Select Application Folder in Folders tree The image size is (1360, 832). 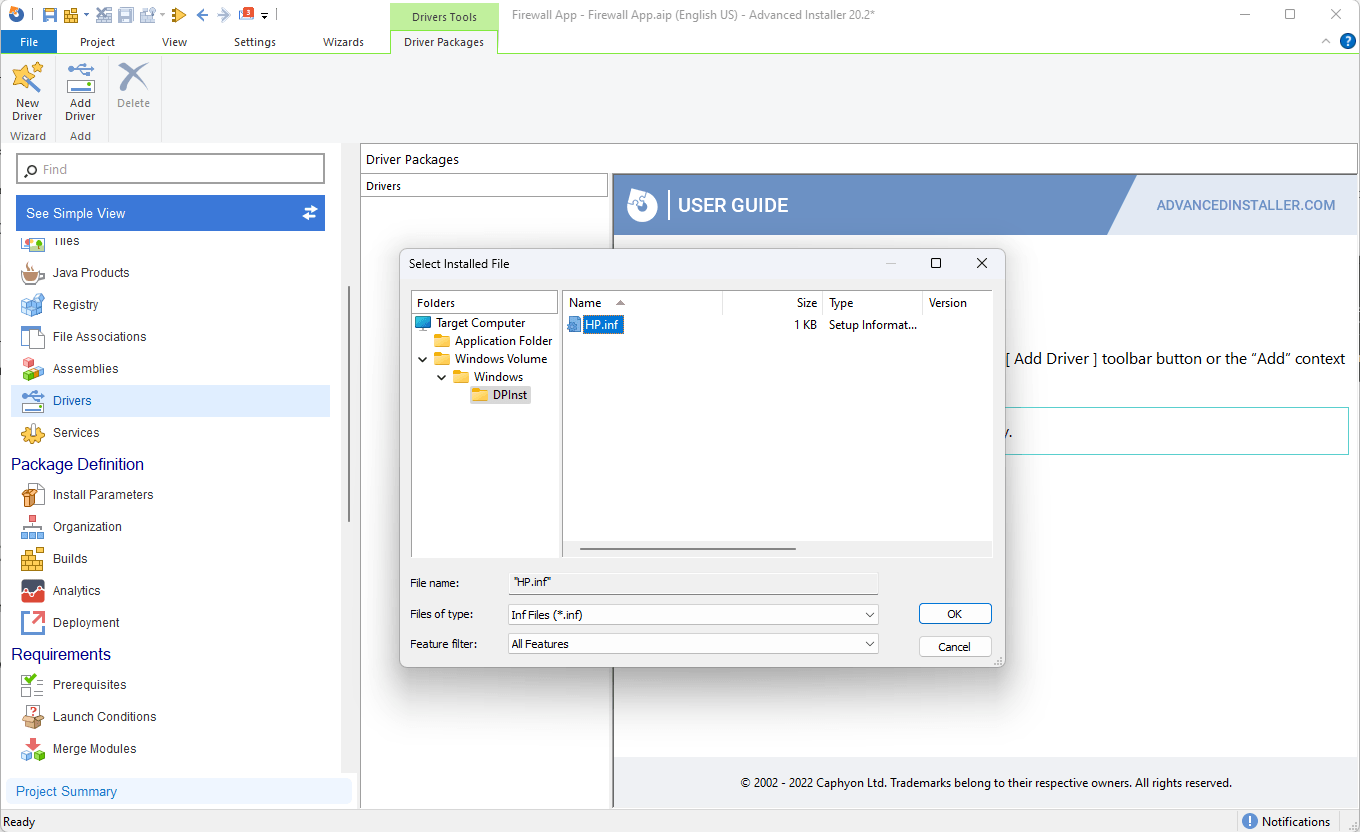503,341
